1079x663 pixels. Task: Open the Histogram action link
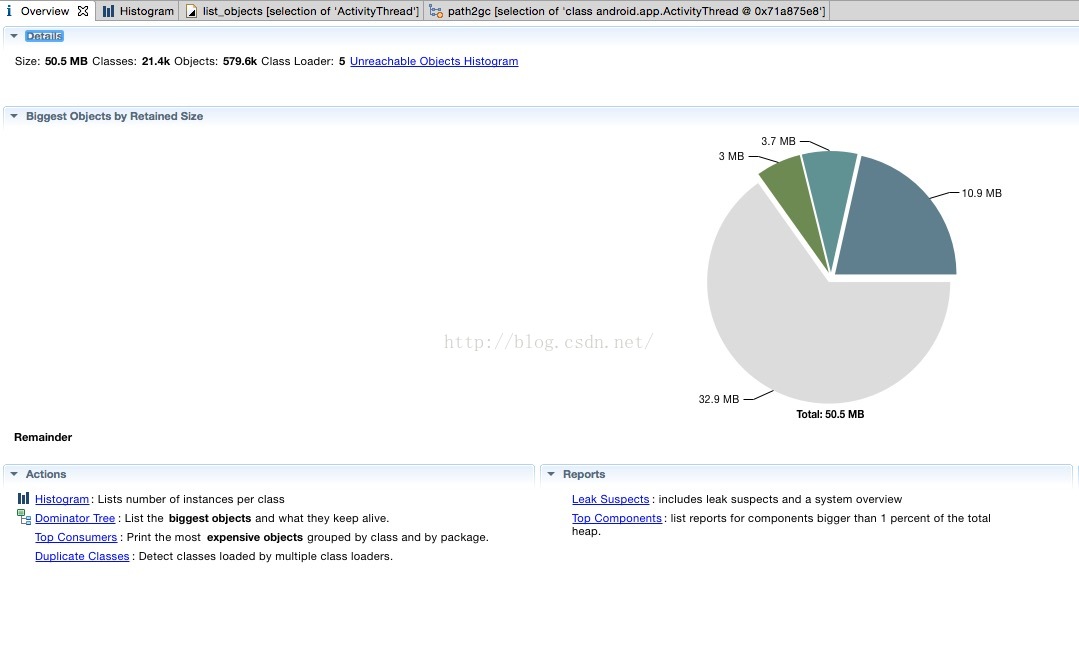(62, 499)
